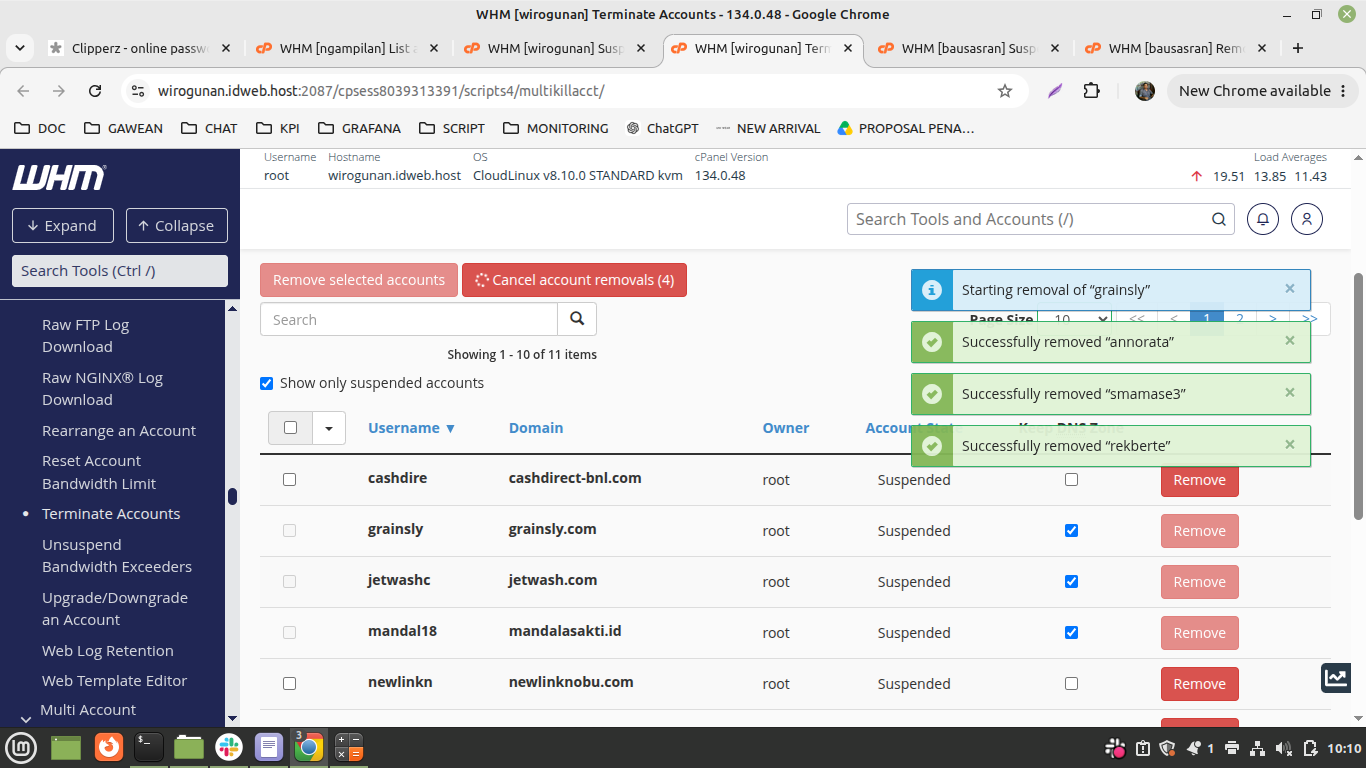Enable Keep DNS Zone for newlinkn
This screenshot has height=768, width=1366.
[x=1071, y=683]
